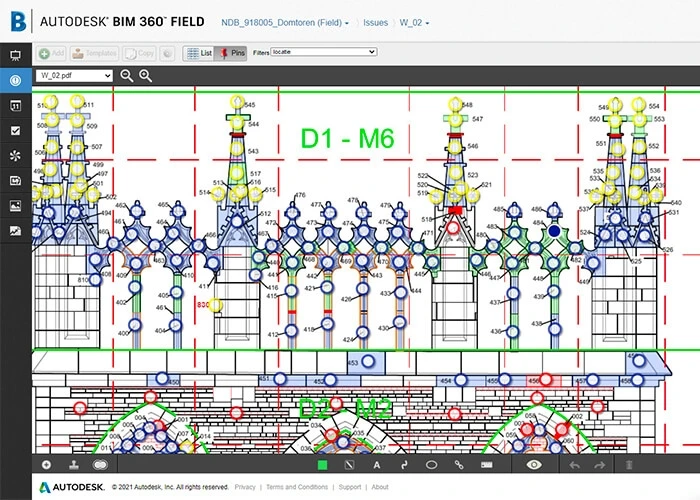This screenshot has width=700, height=500.
Task: Select the line markup tool in bottom toolbar
Action: (x=350, y=465)
